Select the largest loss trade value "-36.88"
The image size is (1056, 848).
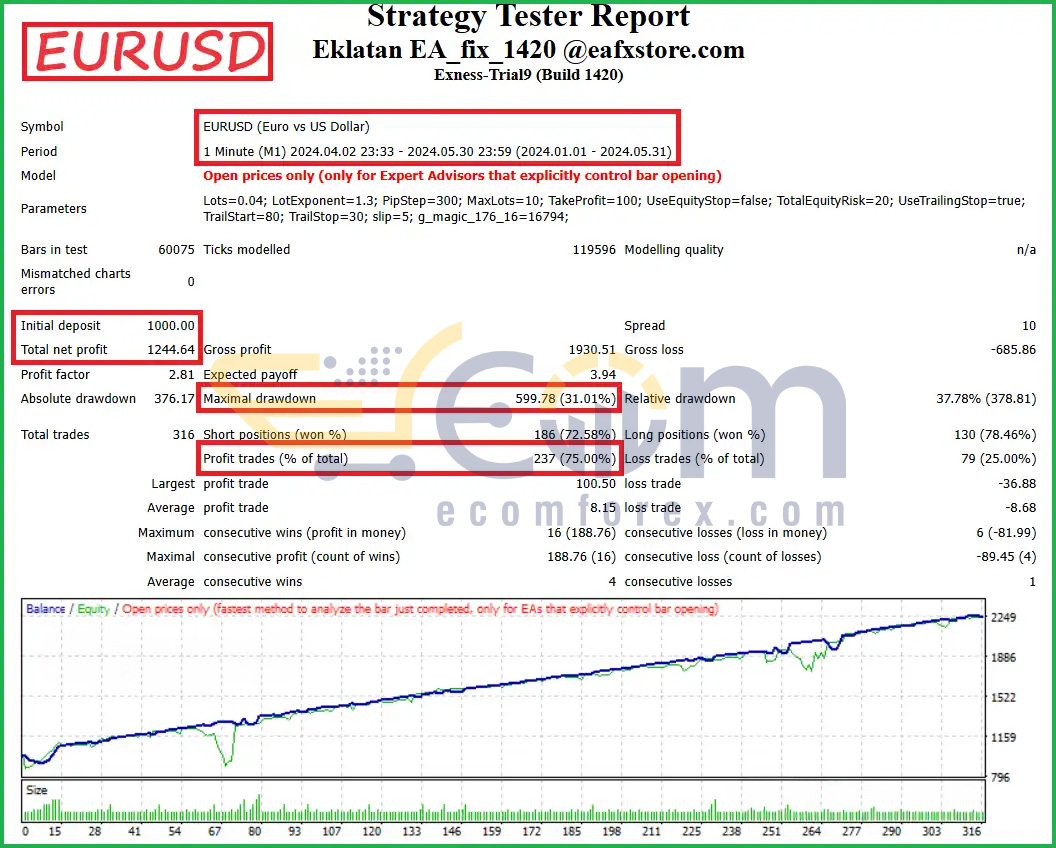click(1017, 484)
